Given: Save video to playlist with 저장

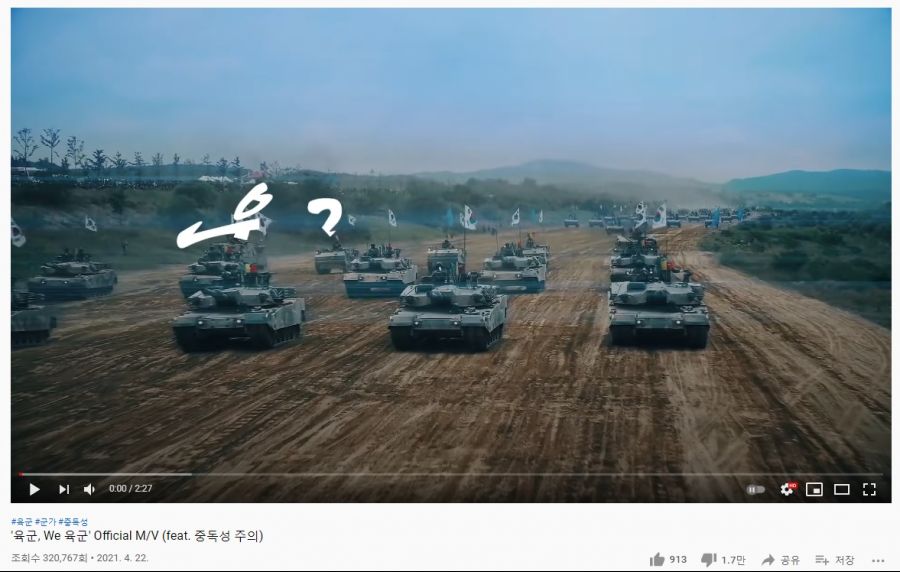Looking at the screenshot, I should point(835,560).
